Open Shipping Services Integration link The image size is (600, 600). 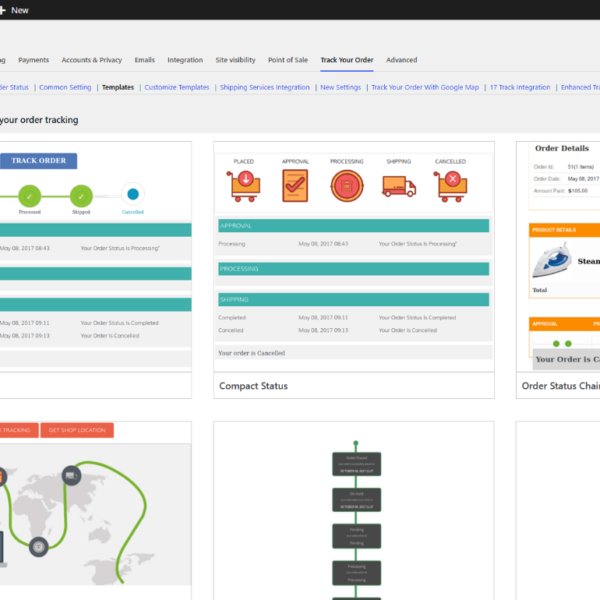pyautogui.click(x=265, y=87)
